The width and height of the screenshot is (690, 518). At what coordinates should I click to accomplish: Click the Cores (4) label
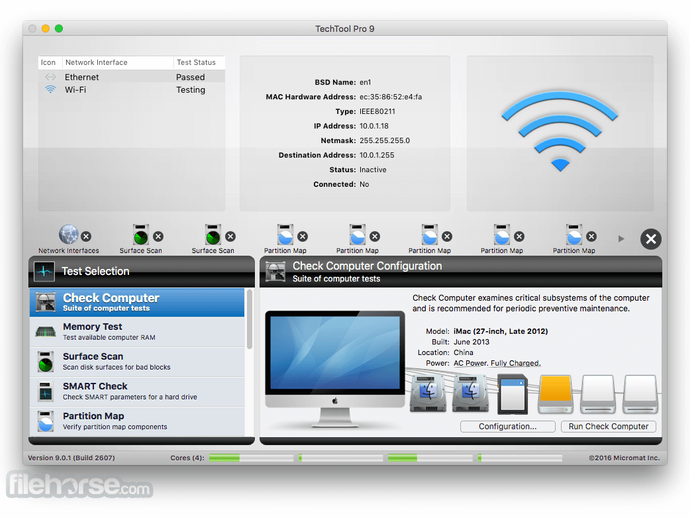(187, 458)
